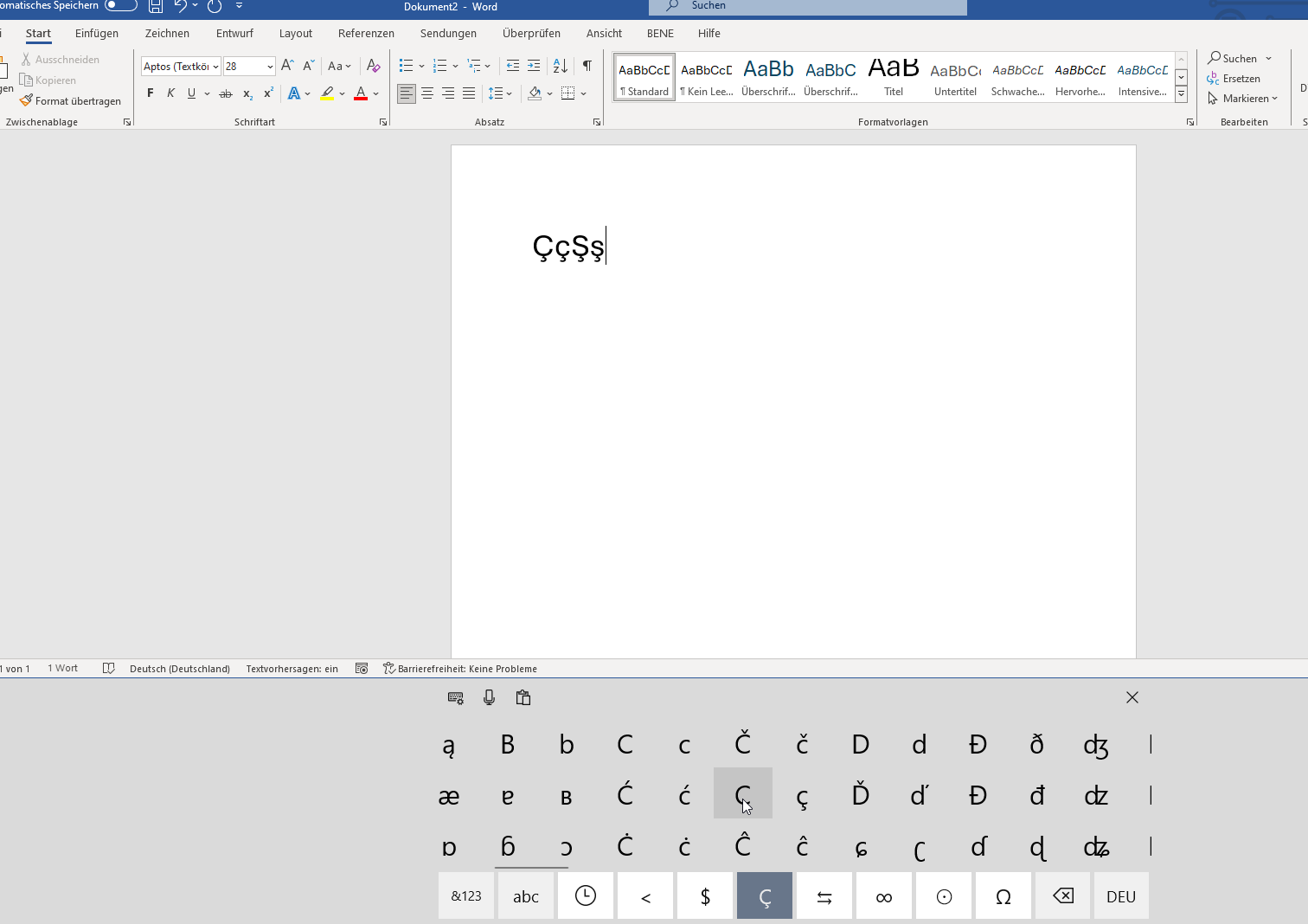
Task: Expand the numbered list dropdown arrow
Action: [x=455, y=66]
